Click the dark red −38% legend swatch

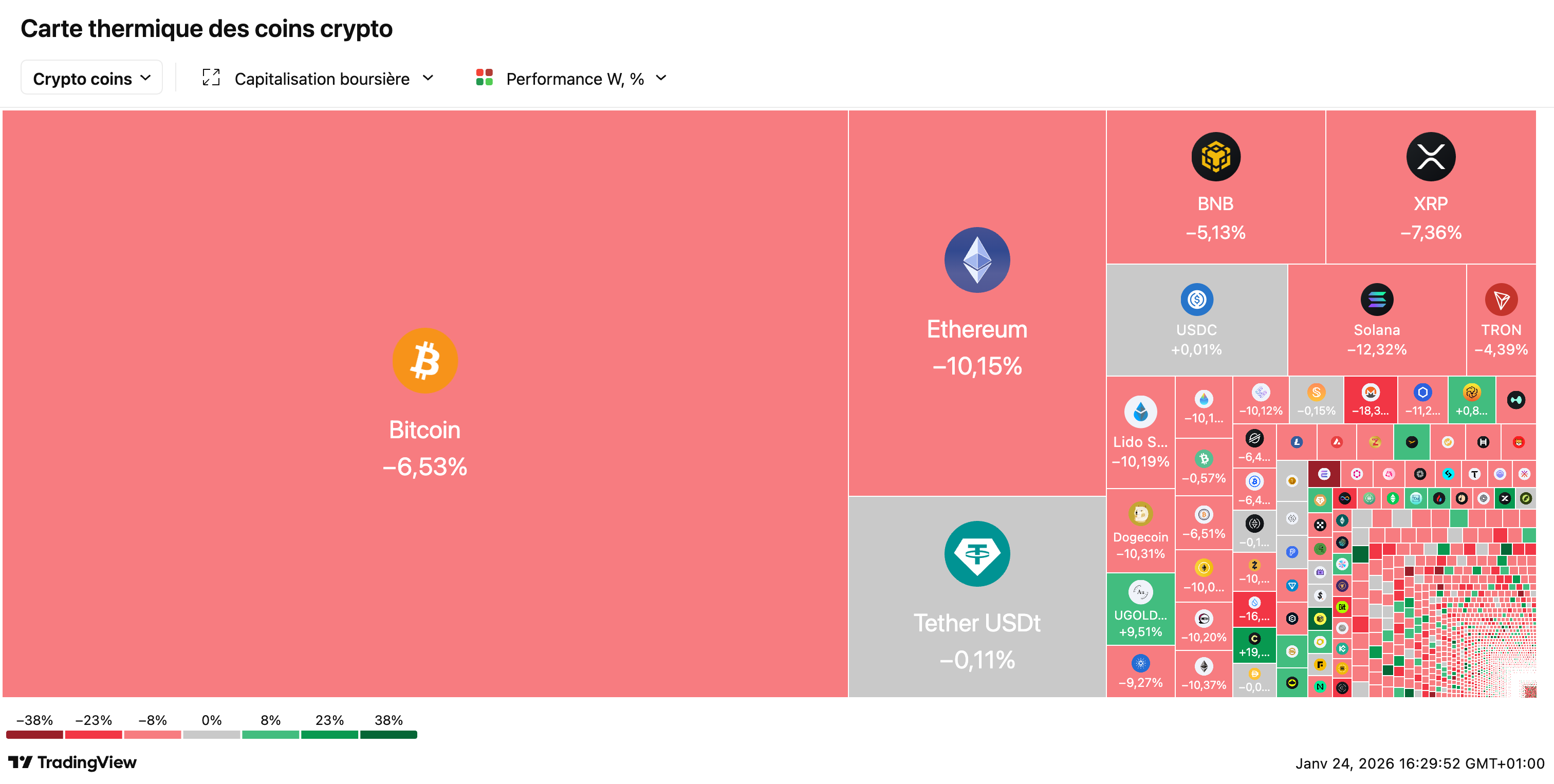34,735
